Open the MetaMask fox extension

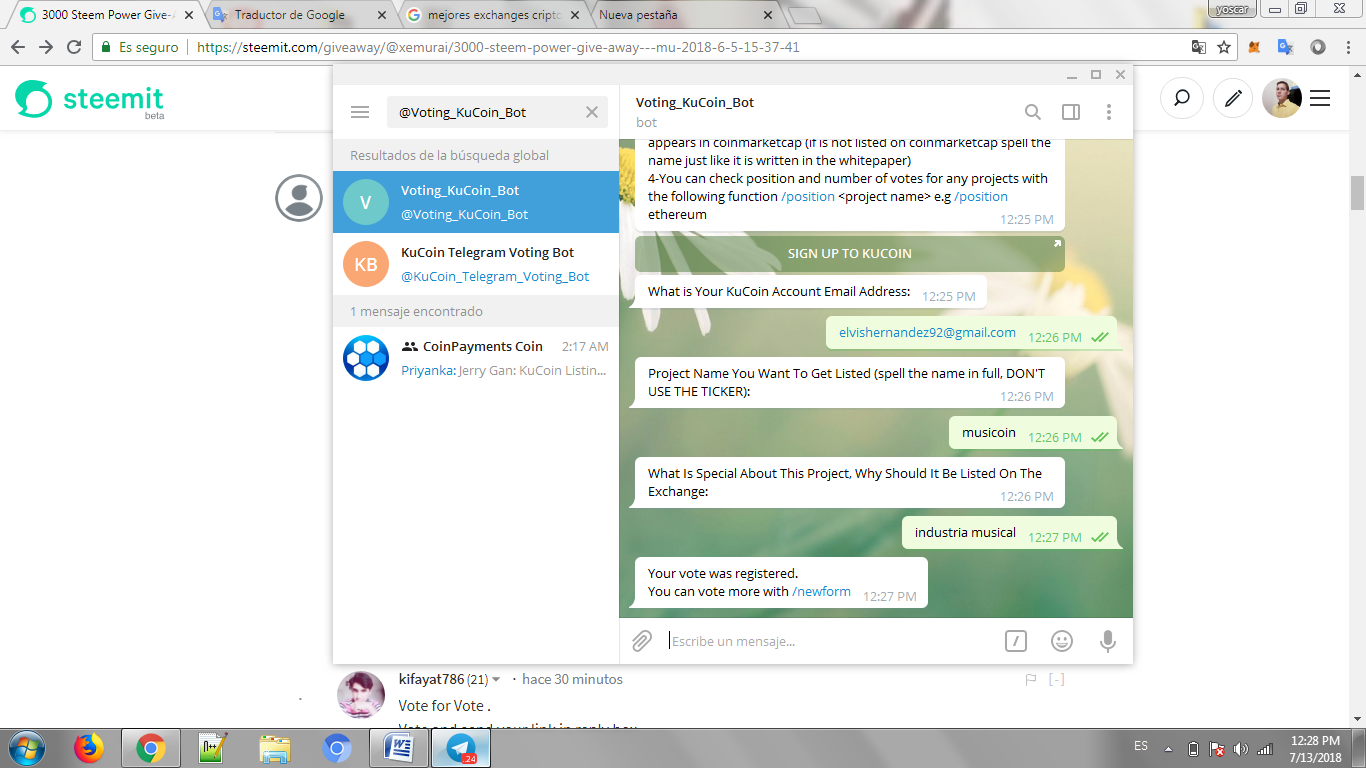1256,47
